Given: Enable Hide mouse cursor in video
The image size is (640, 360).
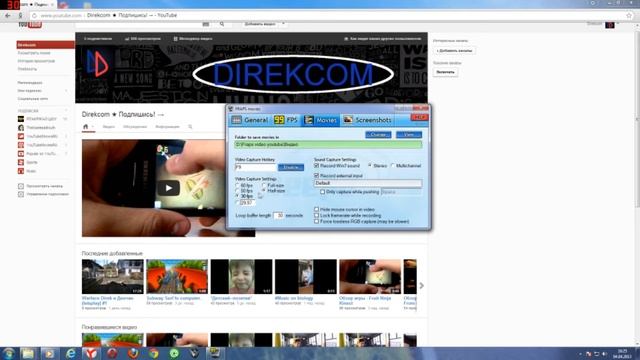Looking at the screenshot, I should (316, 209).
